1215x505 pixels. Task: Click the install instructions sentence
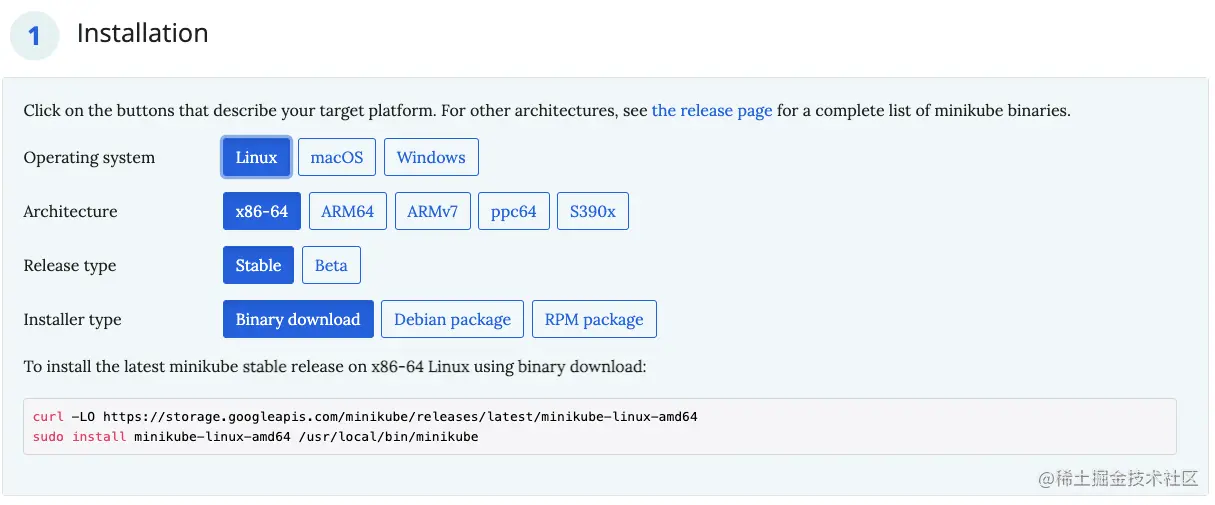pyautogui.click(x=335, y=367)
